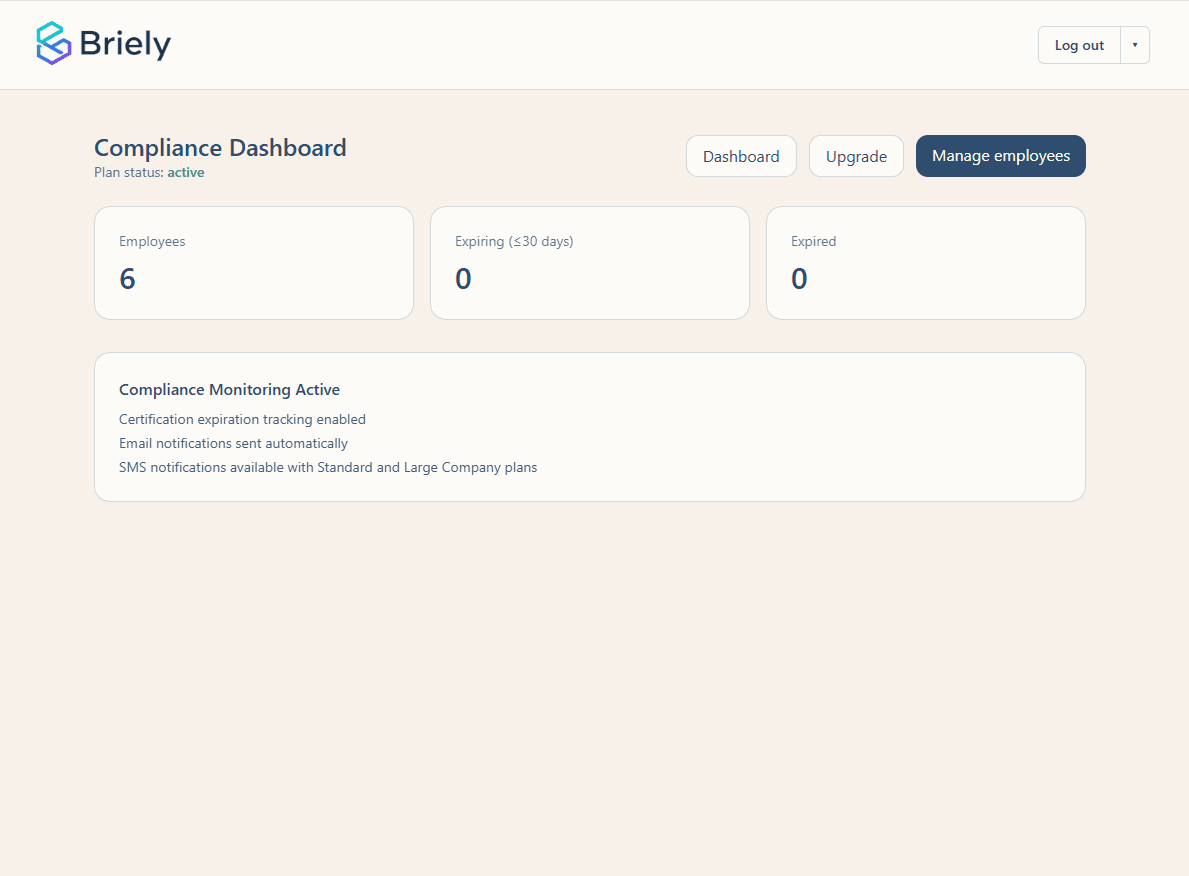The image size is (1189, 876).
Task: Select the email notifications automatic line
Action: tap(233, 443)
